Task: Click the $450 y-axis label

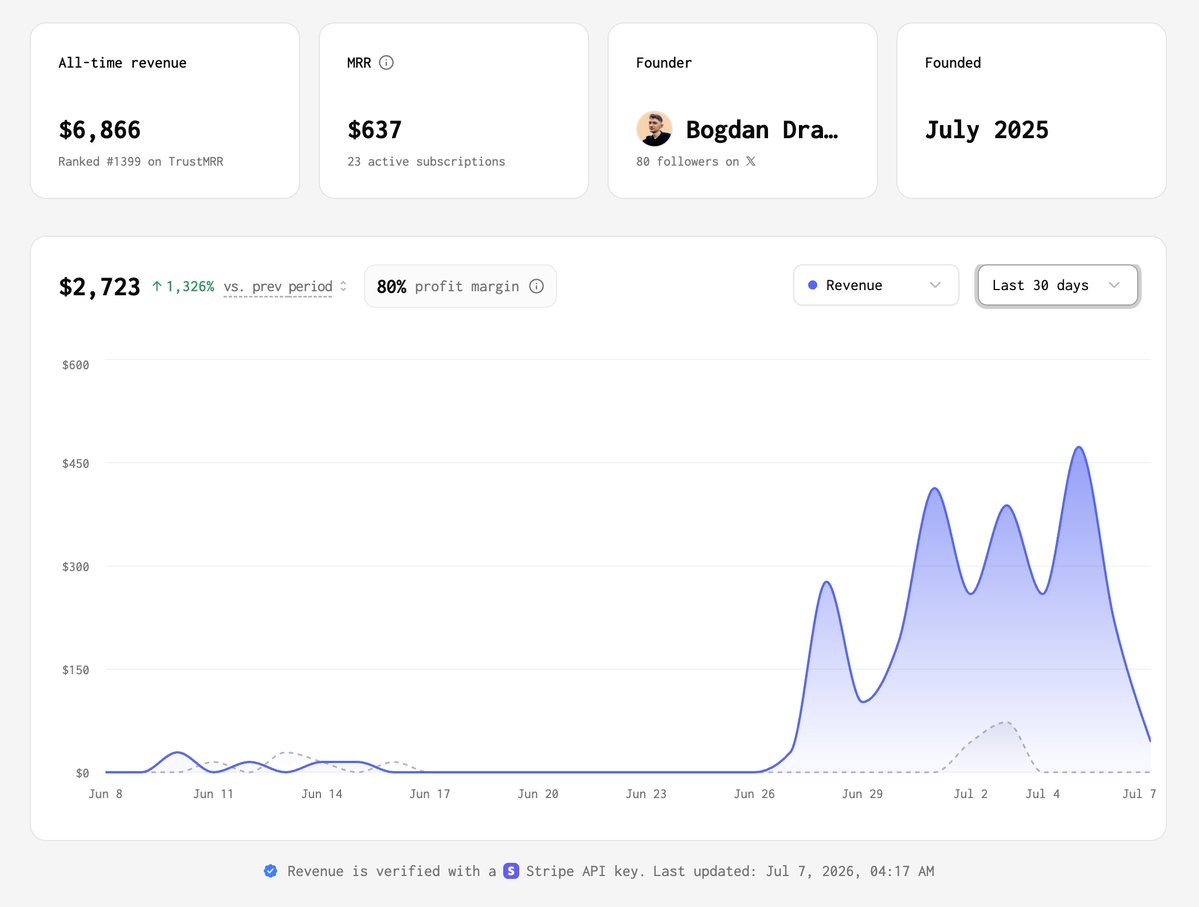Action: pyautogui.click(x=75, y=463)
